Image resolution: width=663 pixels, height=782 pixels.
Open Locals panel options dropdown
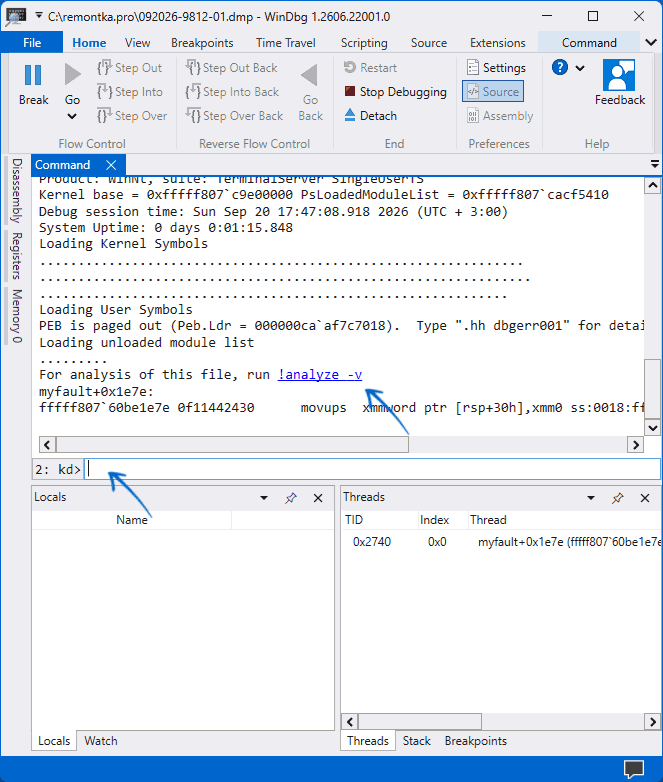pyautogui.click(x=264, y=498)
